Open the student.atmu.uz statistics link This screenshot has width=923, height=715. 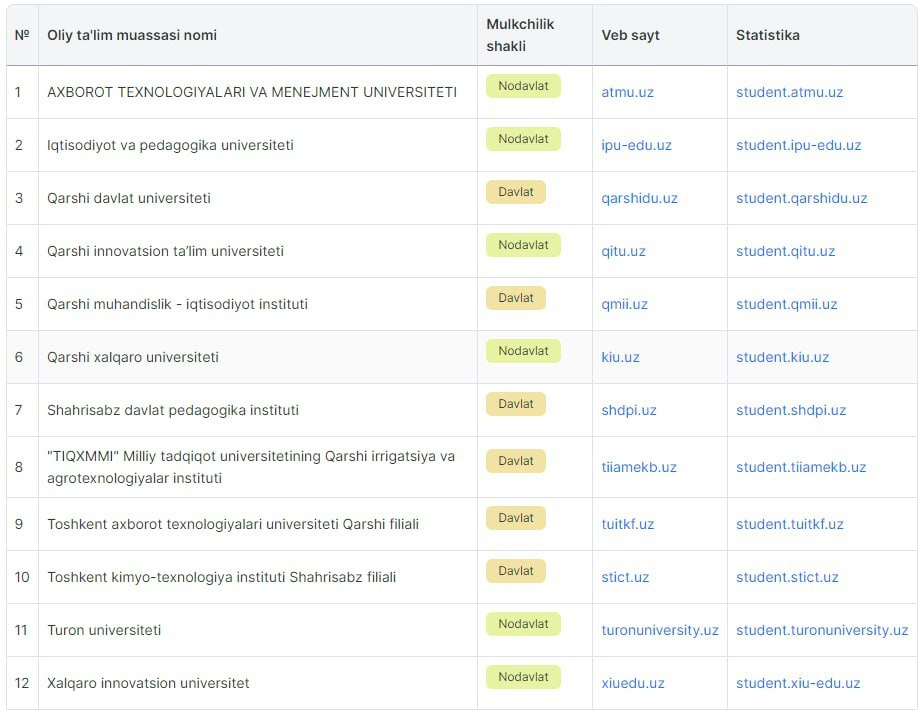(x=789, y=92)
